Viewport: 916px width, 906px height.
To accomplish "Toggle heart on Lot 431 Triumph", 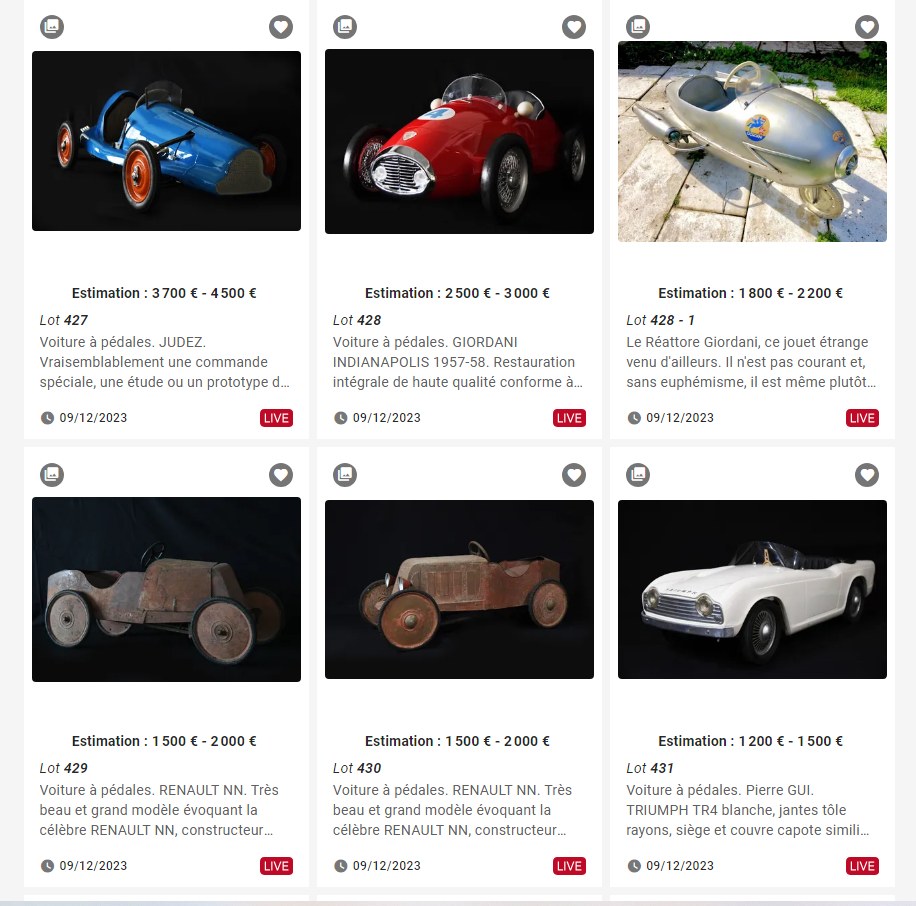I will point(867,475).
